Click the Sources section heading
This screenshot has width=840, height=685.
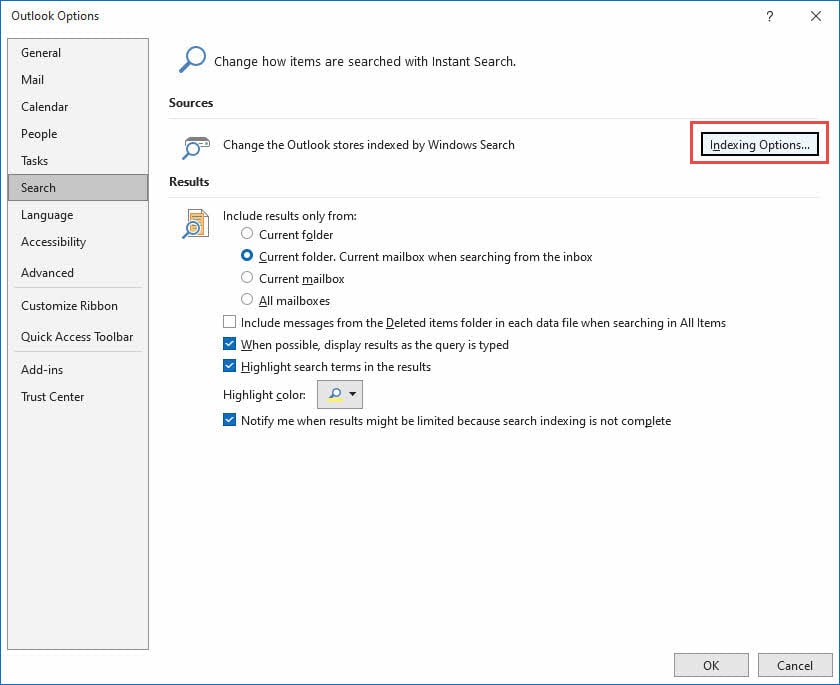191,103
